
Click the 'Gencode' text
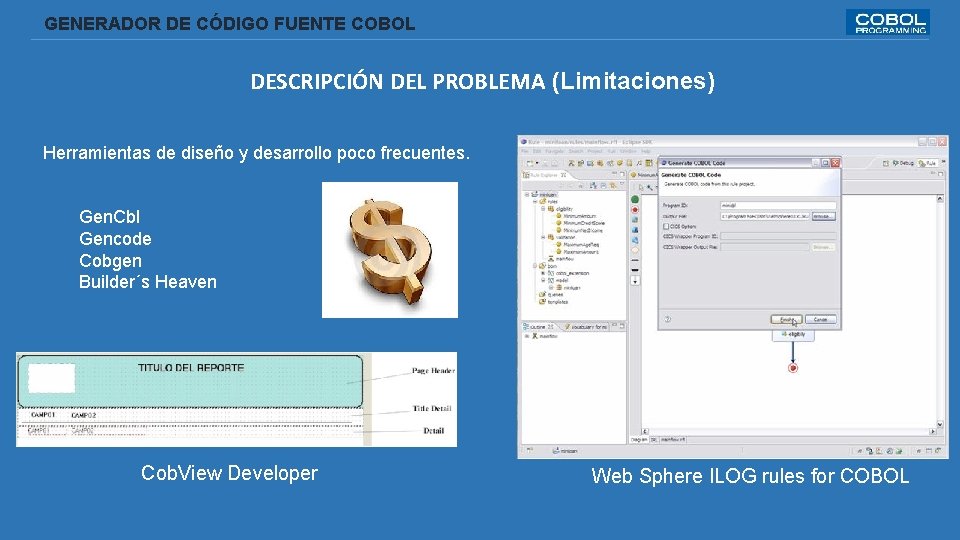pos(115,239)
